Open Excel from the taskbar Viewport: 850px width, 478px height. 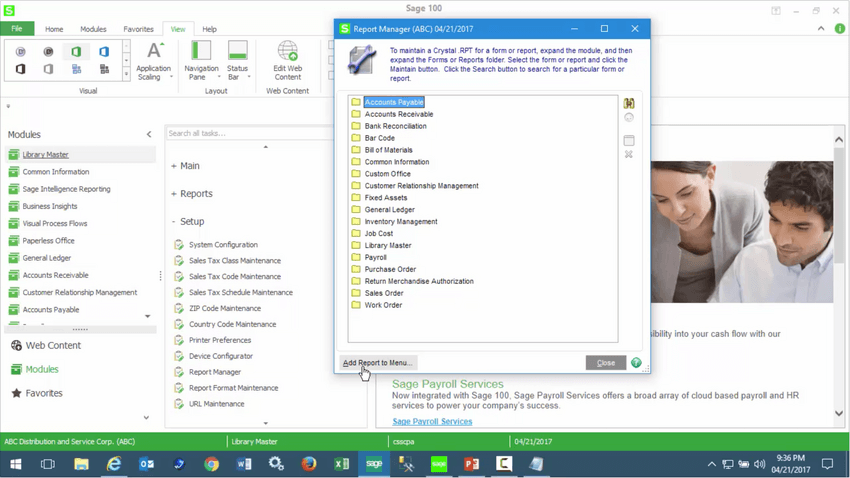[x=342, y=464]
